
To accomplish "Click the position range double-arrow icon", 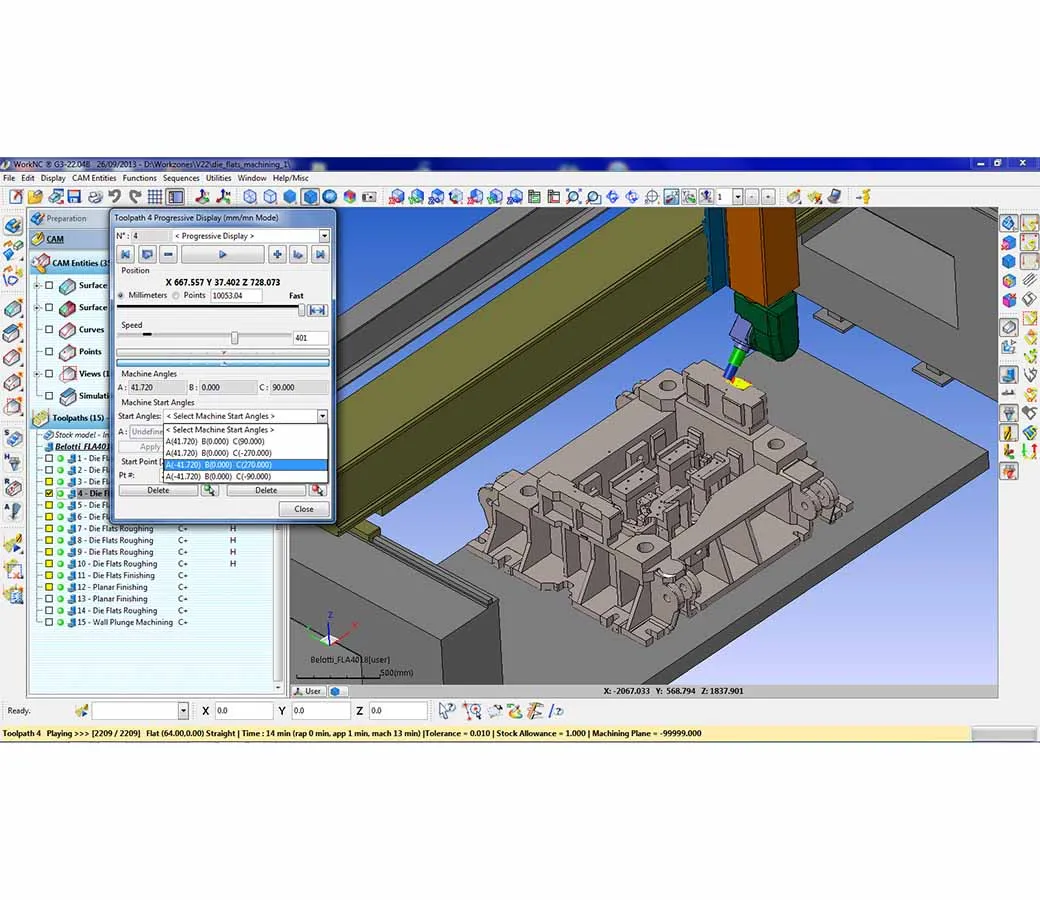I will (317, 310).
